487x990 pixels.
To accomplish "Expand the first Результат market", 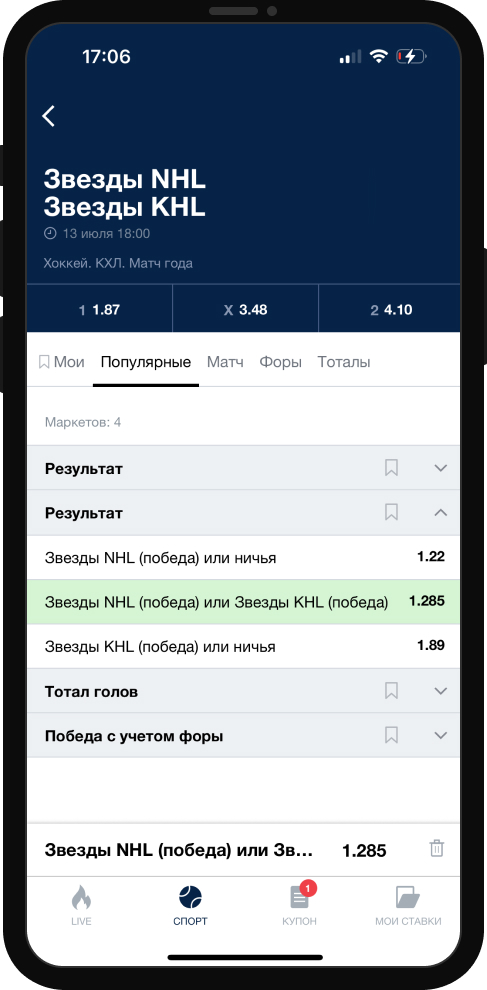I will (x=441, y=468).
